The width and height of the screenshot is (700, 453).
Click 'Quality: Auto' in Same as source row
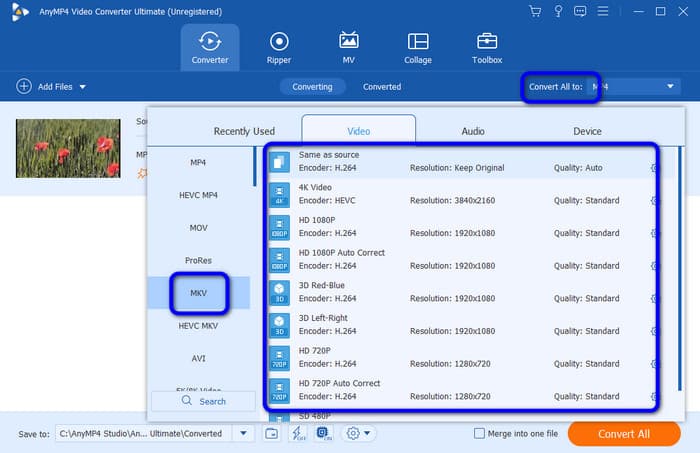pyautogui.click(x=578, y=168)
